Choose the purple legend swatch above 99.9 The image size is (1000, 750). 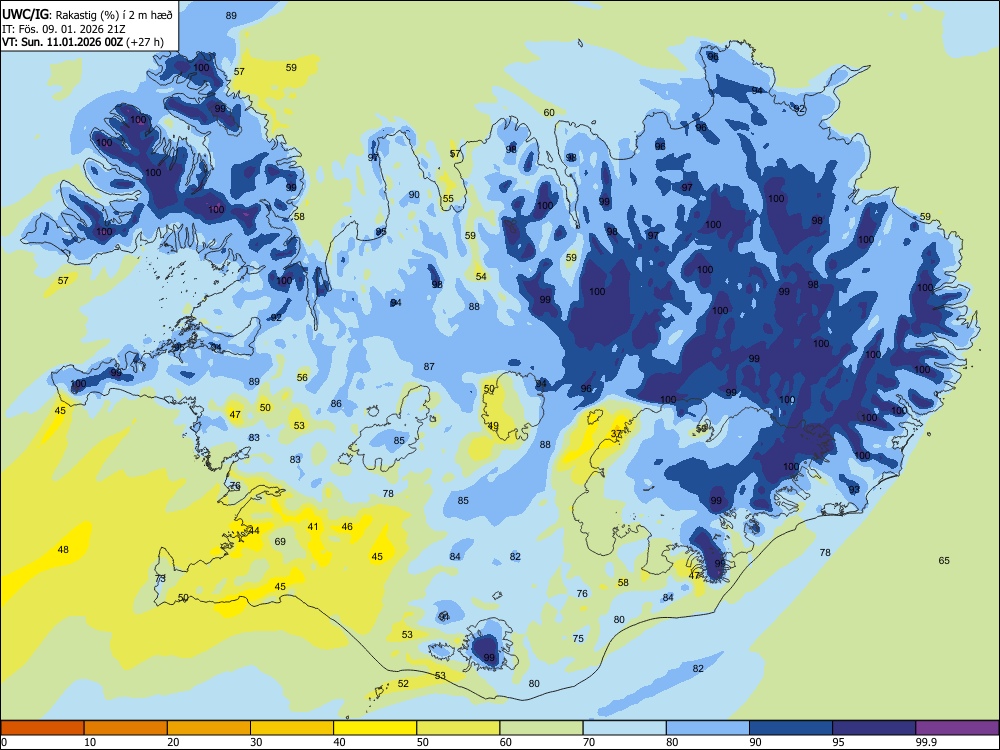pos(957,728)
